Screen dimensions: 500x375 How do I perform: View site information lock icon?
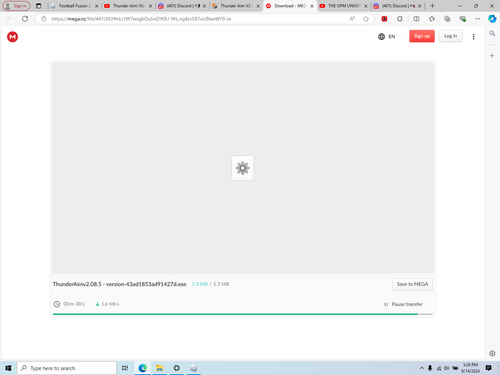pos(44,19)
